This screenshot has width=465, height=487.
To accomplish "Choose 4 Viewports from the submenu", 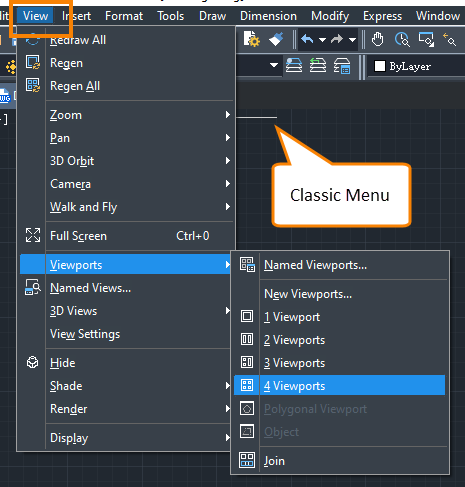I will (339, 386).
